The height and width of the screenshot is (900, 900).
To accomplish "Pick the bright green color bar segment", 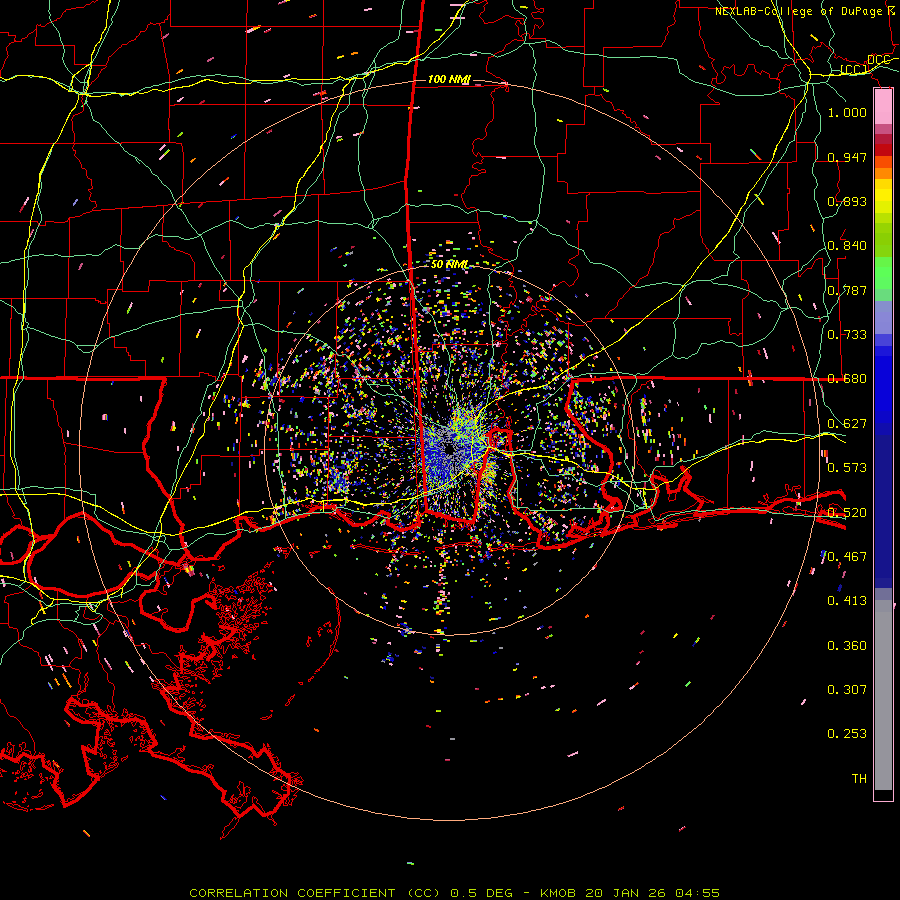I will point(883,273).
